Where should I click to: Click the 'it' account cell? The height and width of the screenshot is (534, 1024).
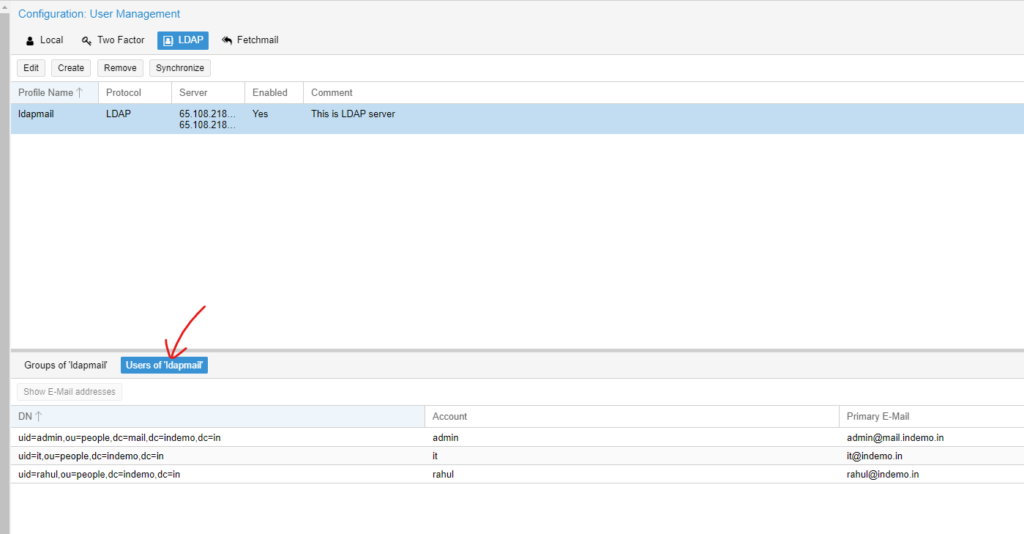pyautogui.click(x=632, y=456)
